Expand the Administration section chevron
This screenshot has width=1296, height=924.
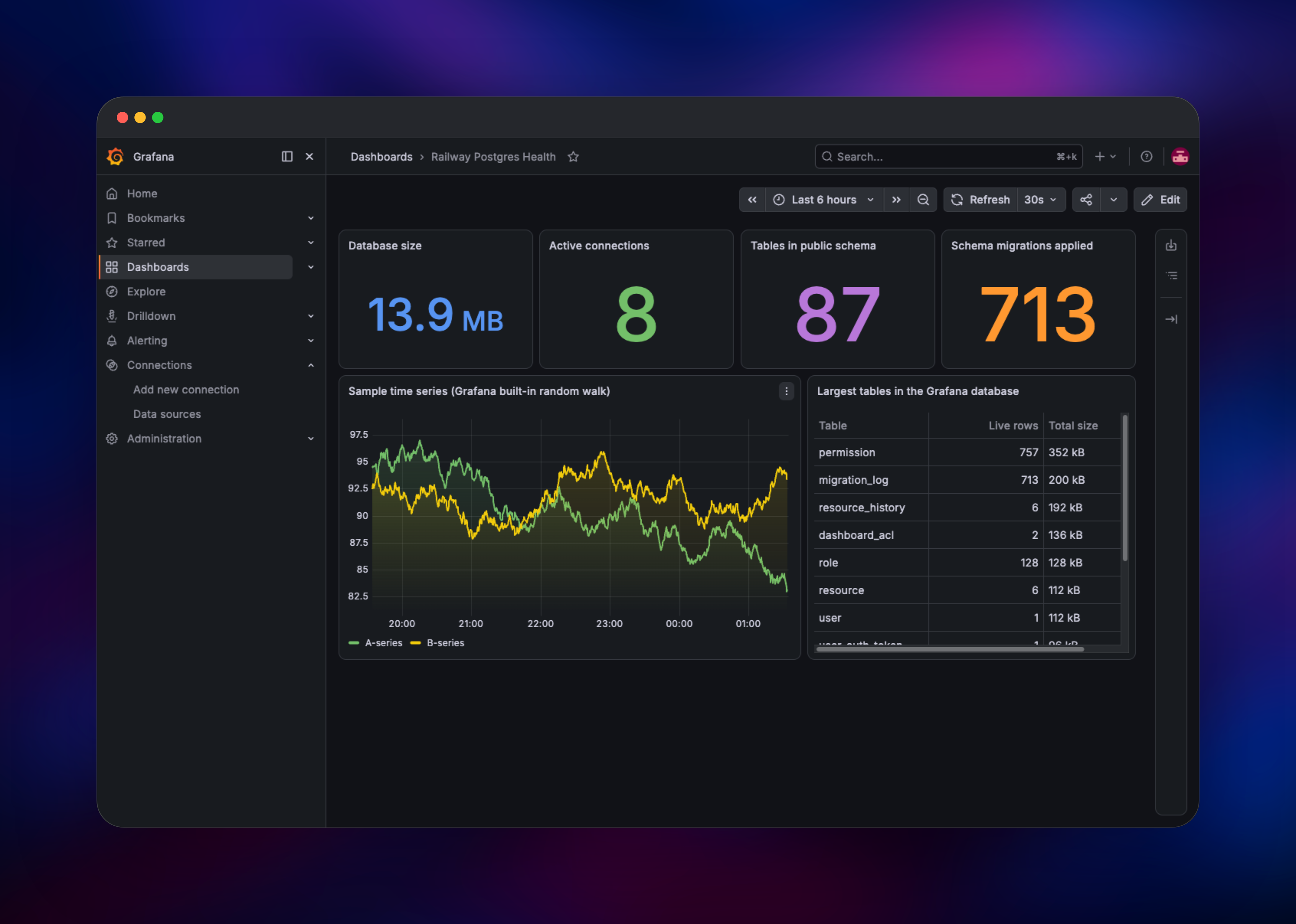click(311, 439)
